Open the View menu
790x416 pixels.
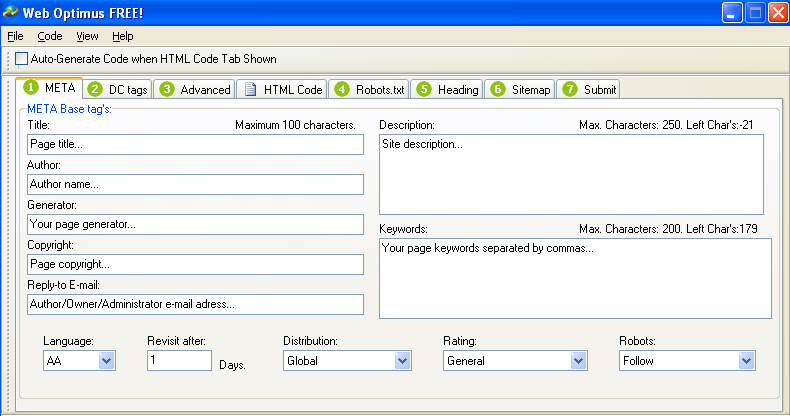point(88,36)
